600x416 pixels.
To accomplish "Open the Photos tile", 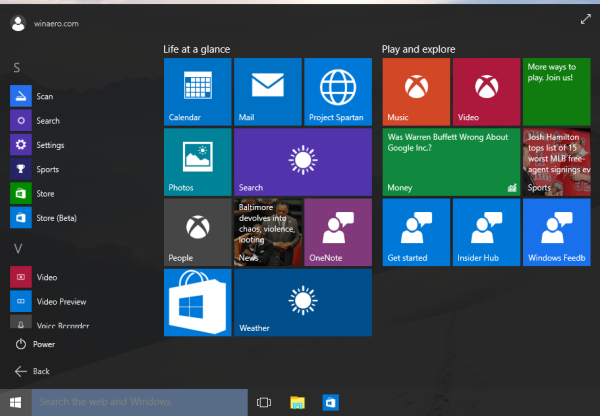I will pos(198,162).
